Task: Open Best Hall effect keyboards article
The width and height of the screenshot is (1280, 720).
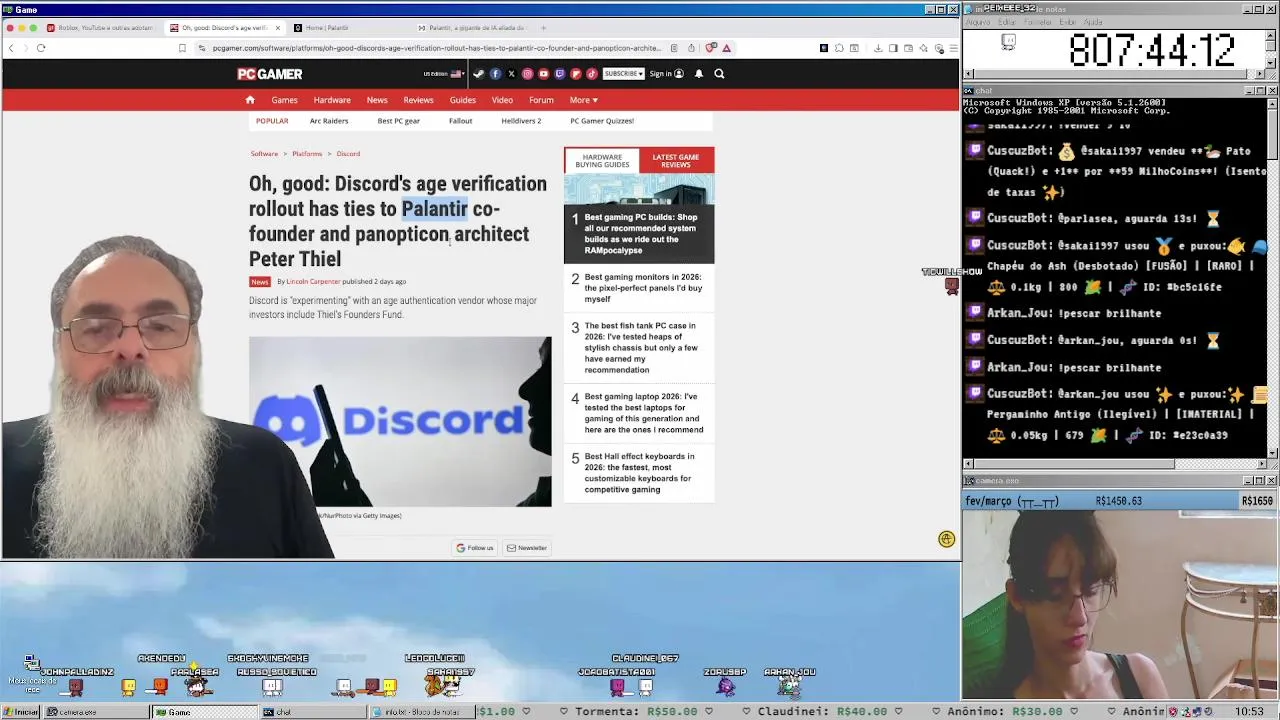Action: click(x=640, y=473)
